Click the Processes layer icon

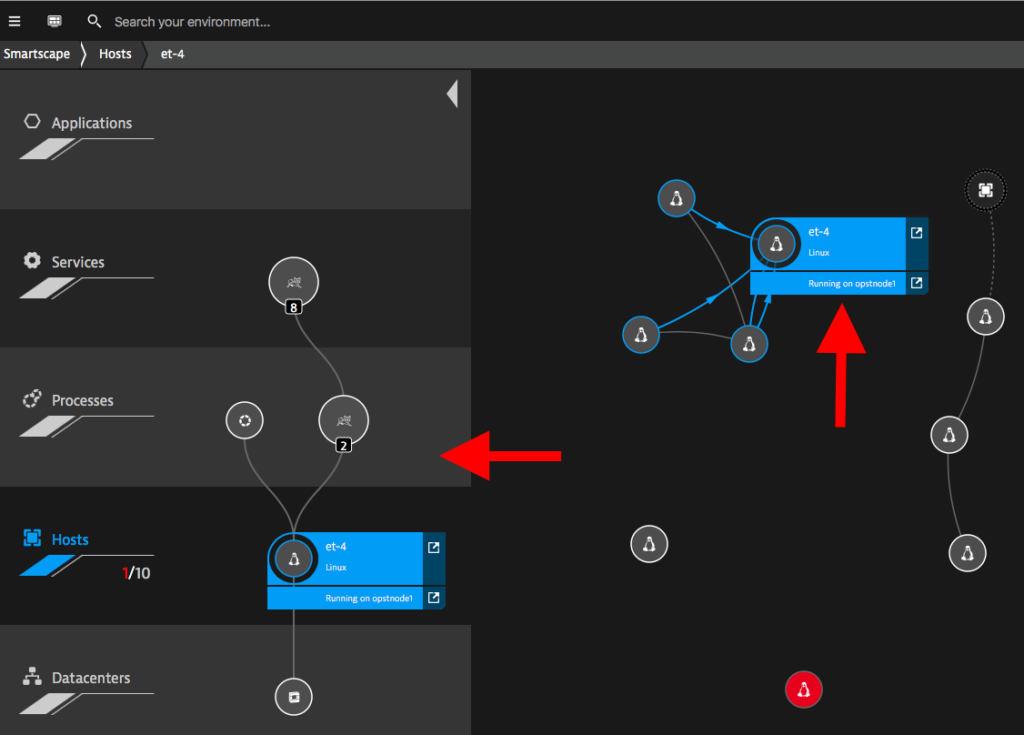pos(32,399)
